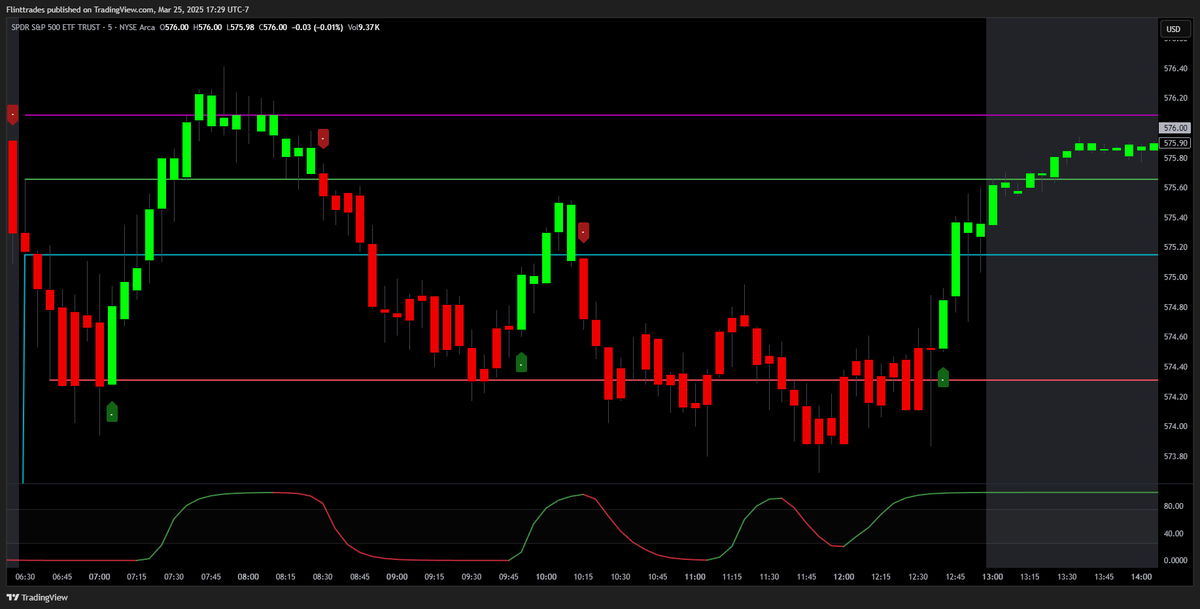The width and height of the screenshot is (1200, 609).
Task: Click the Flinttrades published header text
Action: pos(126,9)
